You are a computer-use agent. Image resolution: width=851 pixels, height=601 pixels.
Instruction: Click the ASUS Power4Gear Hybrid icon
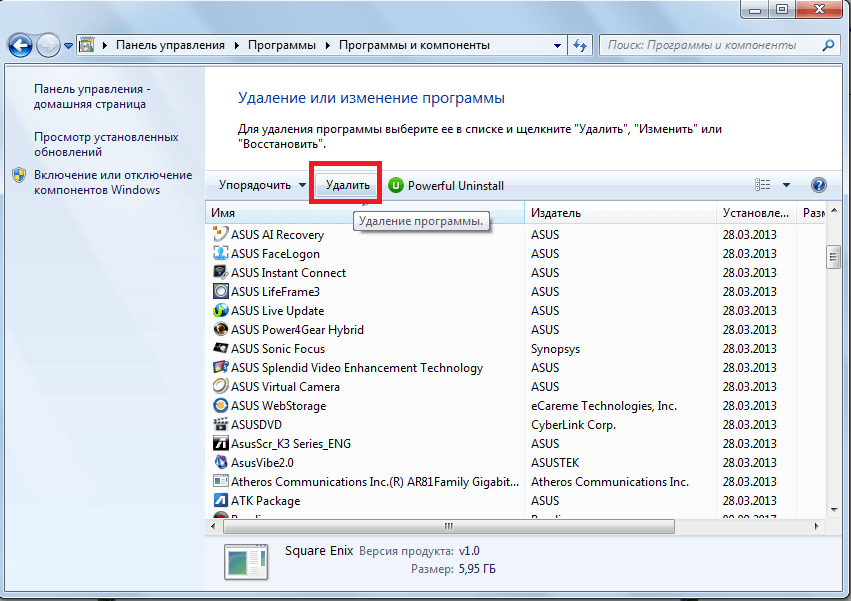pos(220,329)
